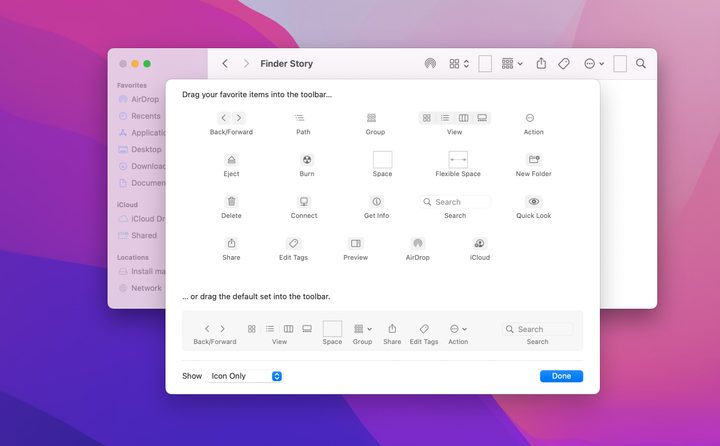Click the AirDrop icon in the Finder toolbar
The image size is (720, 446).
point(430,63)
